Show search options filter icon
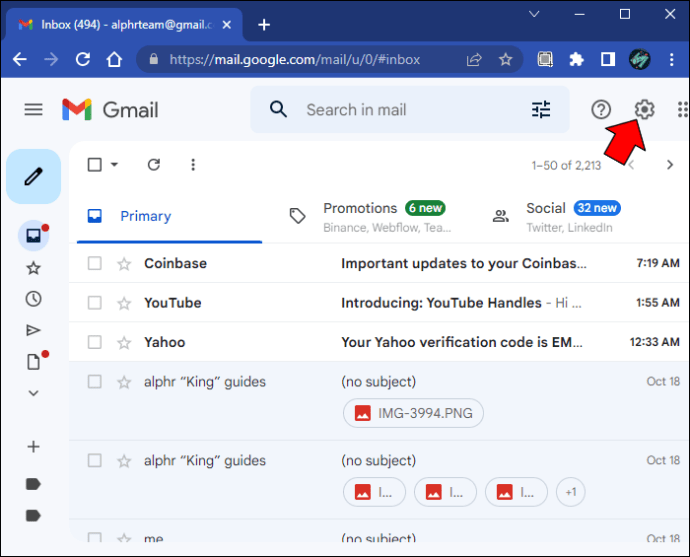The image size is (690, 557). [x=541, y=110]
